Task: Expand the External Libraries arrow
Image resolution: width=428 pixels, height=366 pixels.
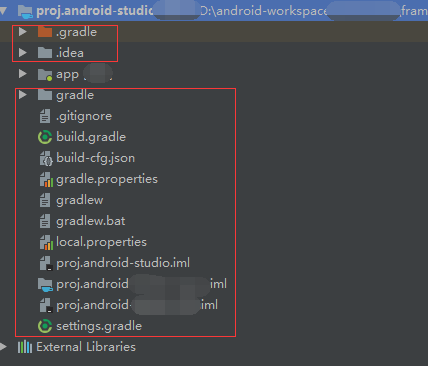Action: point(3,347)
